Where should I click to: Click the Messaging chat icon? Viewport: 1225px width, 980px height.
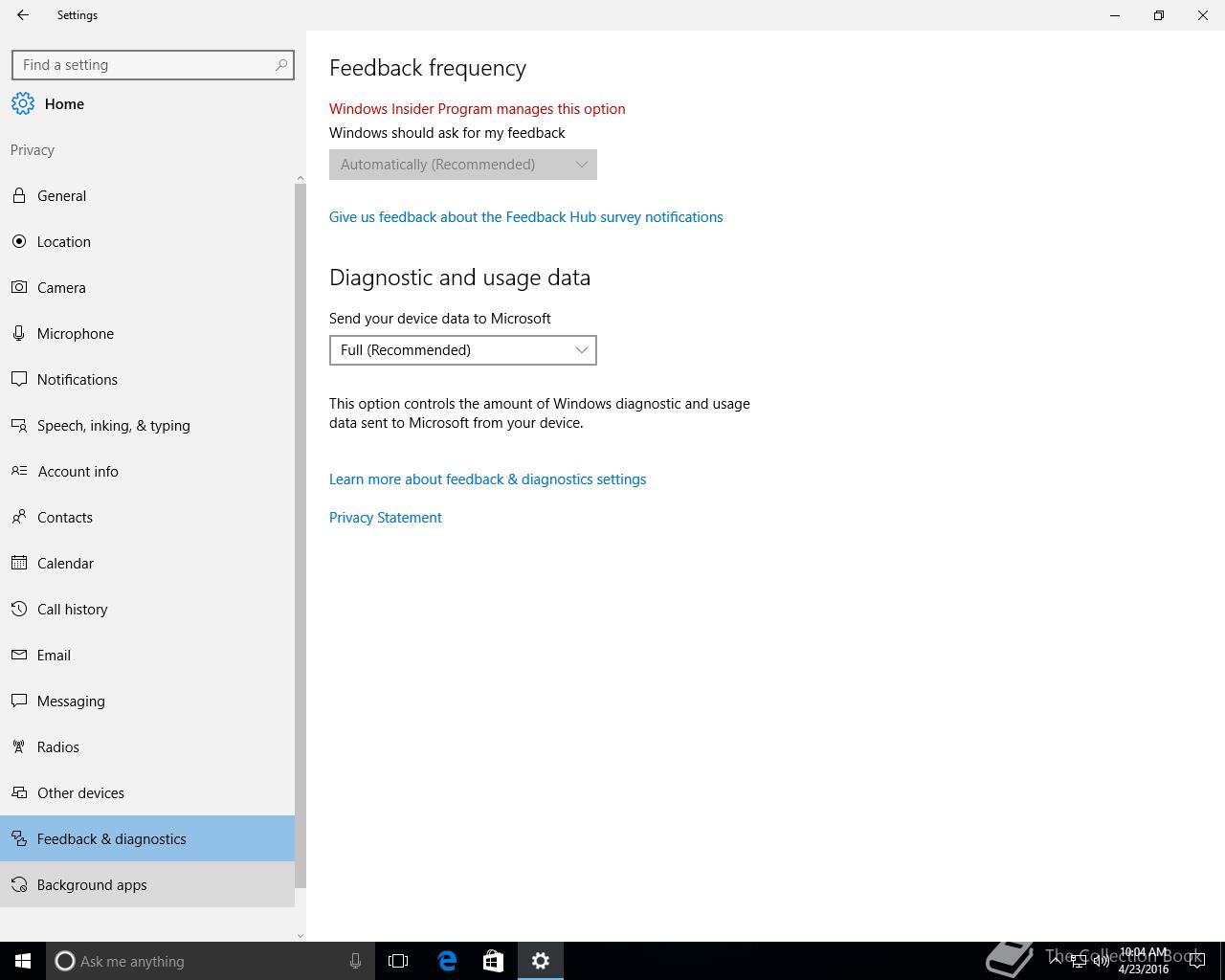19,701
